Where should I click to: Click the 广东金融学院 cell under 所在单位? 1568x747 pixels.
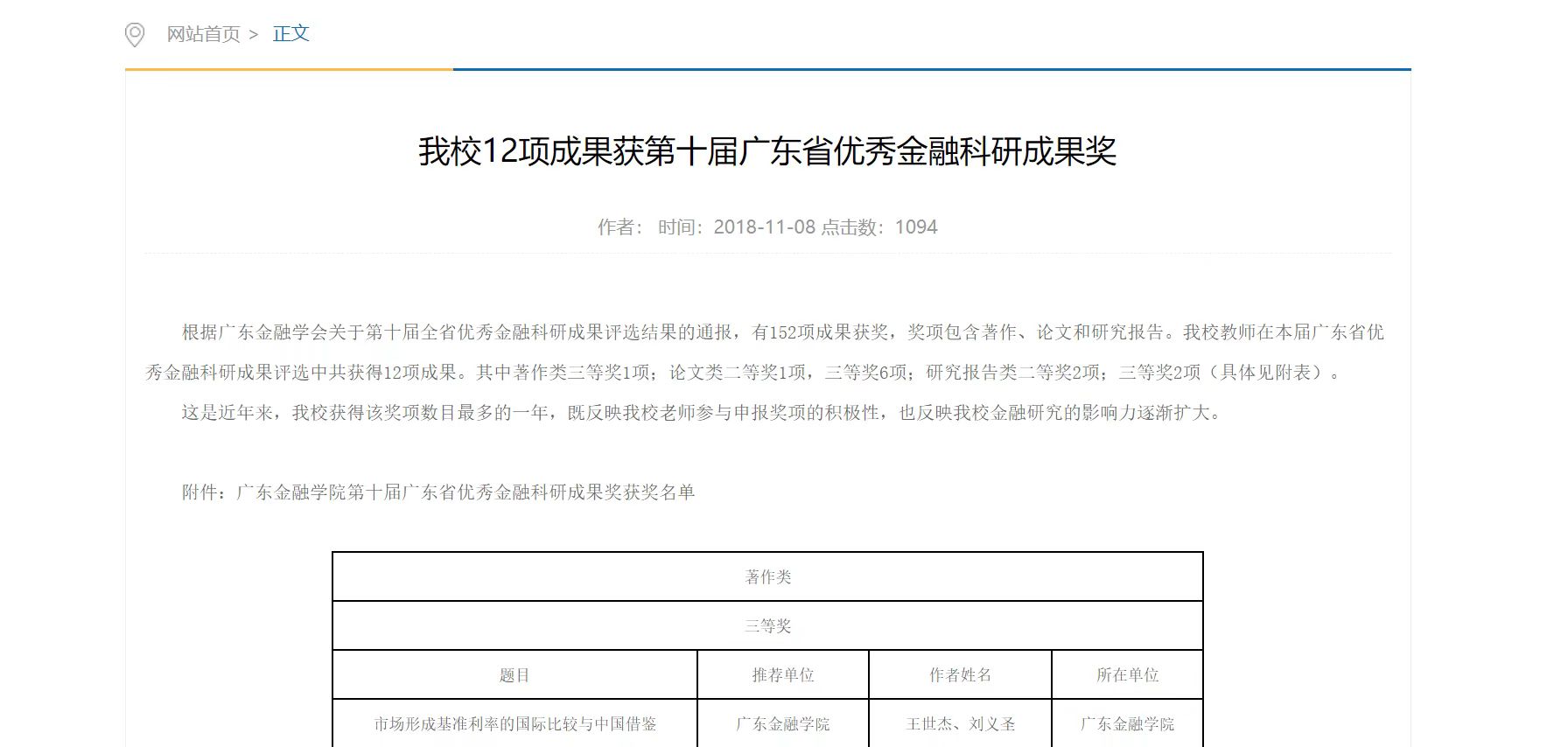click(1127, 723)
